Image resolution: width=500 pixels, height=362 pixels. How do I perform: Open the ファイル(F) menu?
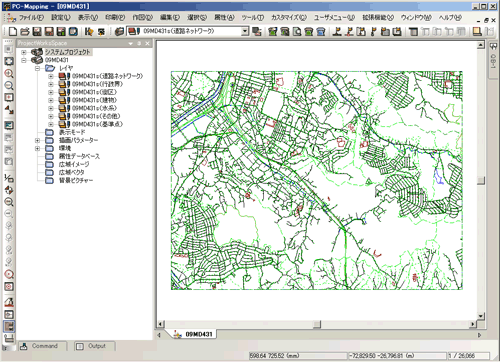pyautogui.click(x=31, y=18)
